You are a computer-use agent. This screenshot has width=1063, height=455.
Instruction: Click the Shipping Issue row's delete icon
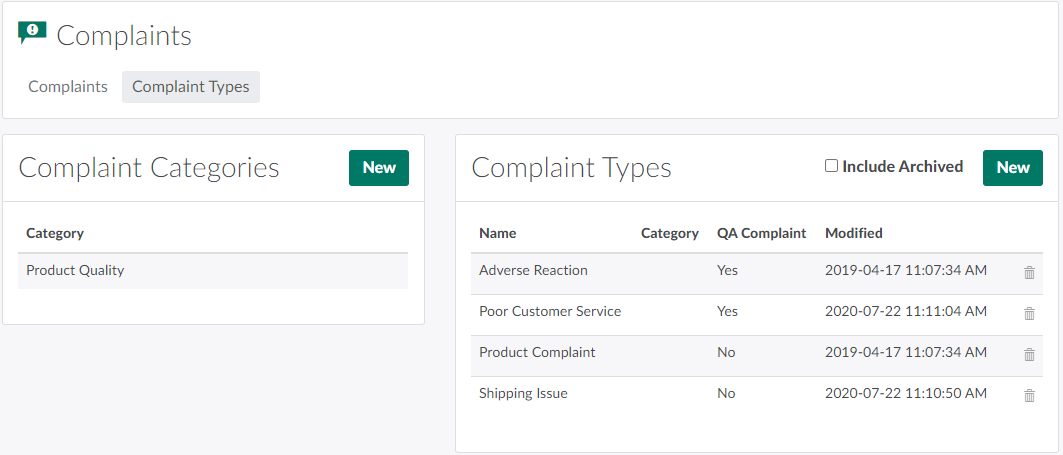1029,395
